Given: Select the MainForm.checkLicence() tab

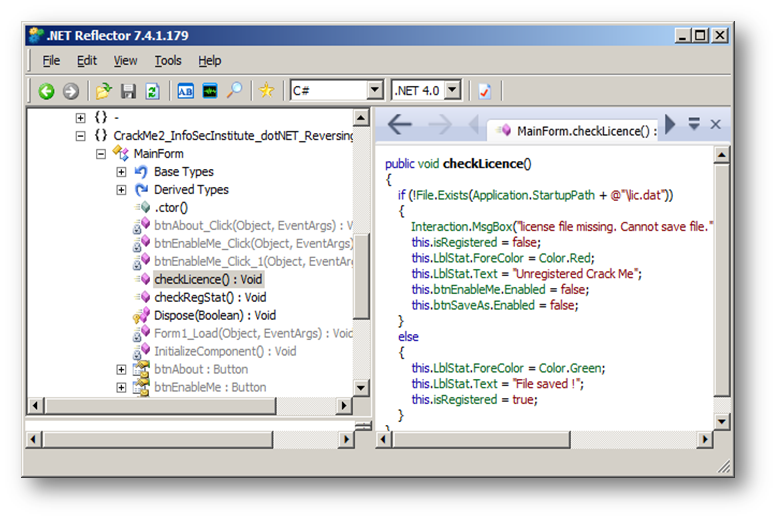Looking at the screenshot, I should (x=577, y=130).
